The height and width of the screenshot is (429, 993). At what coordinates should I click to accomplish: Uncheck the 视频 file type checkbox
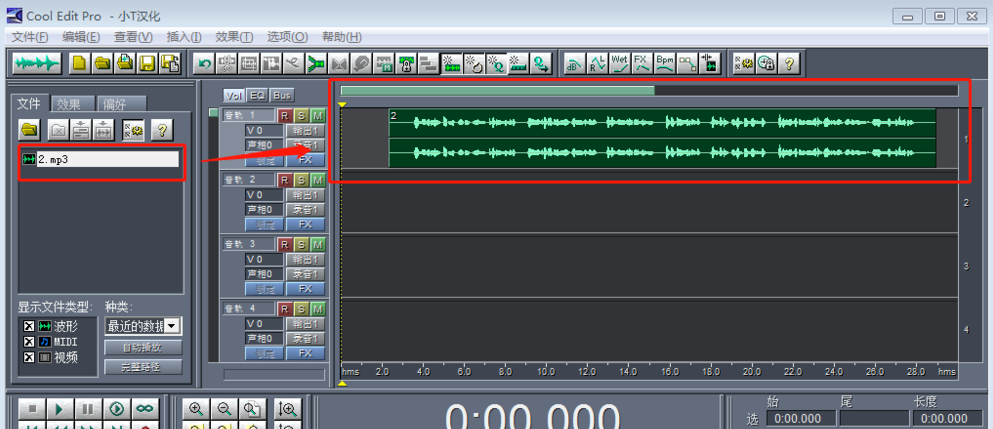coord(28,357)
